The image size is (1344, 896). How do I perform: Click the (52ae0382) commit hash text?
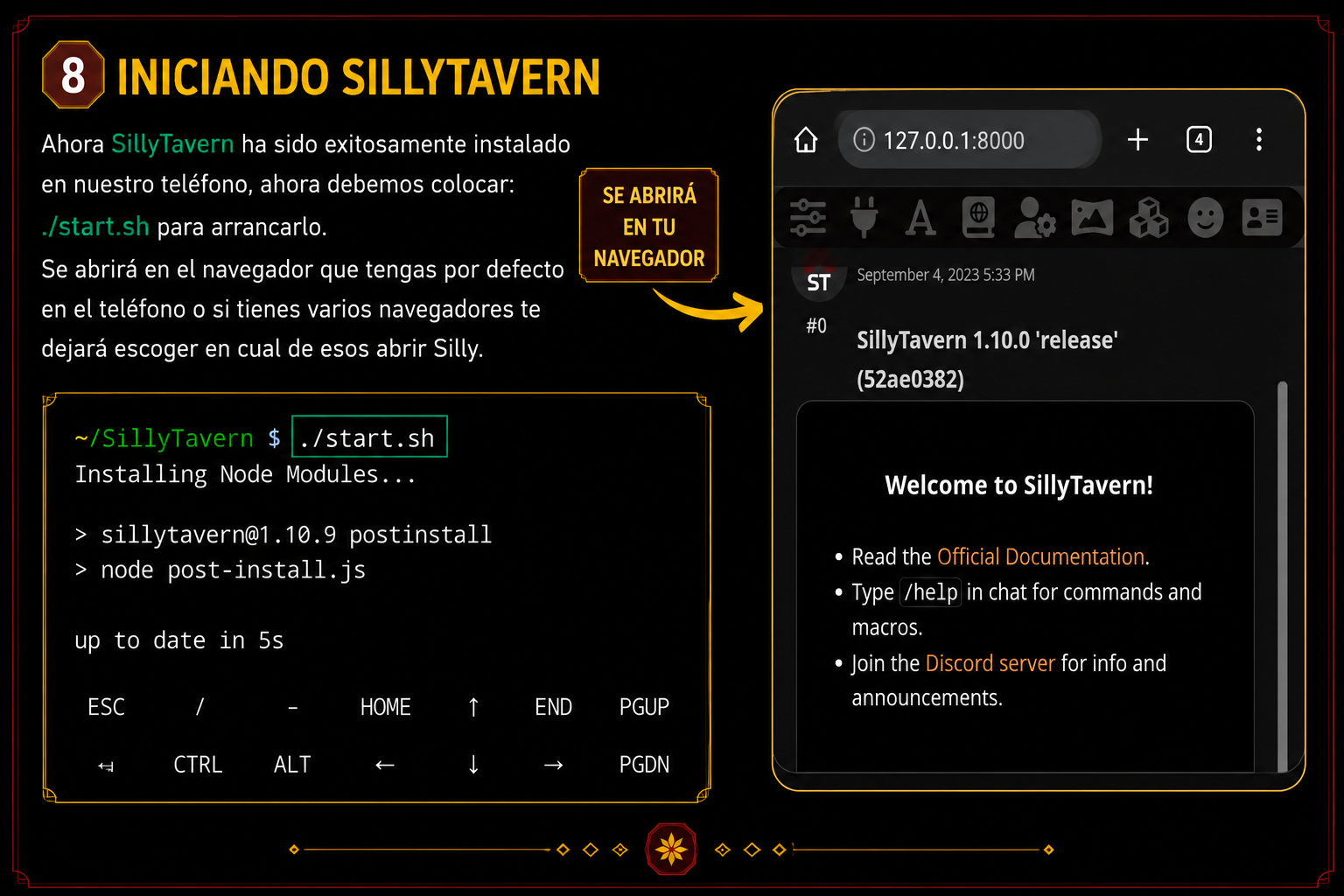tap(910, 379)
